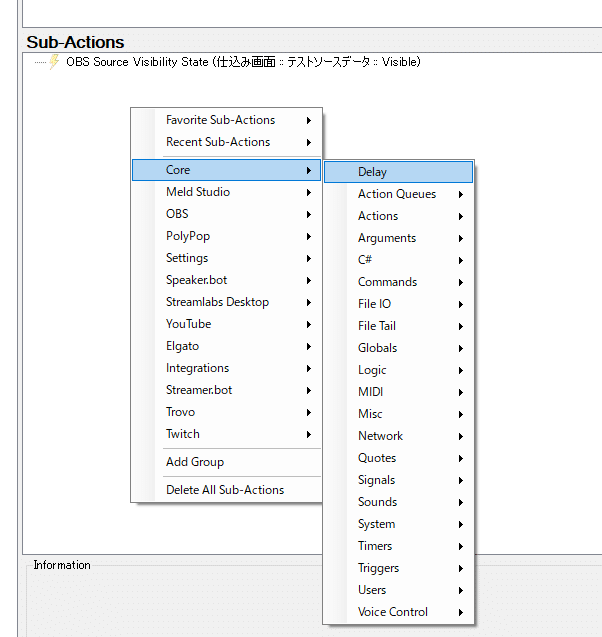Open the Globals submenu
The width and height of the screenshot is (602, 637).
(x=398, y=348)
